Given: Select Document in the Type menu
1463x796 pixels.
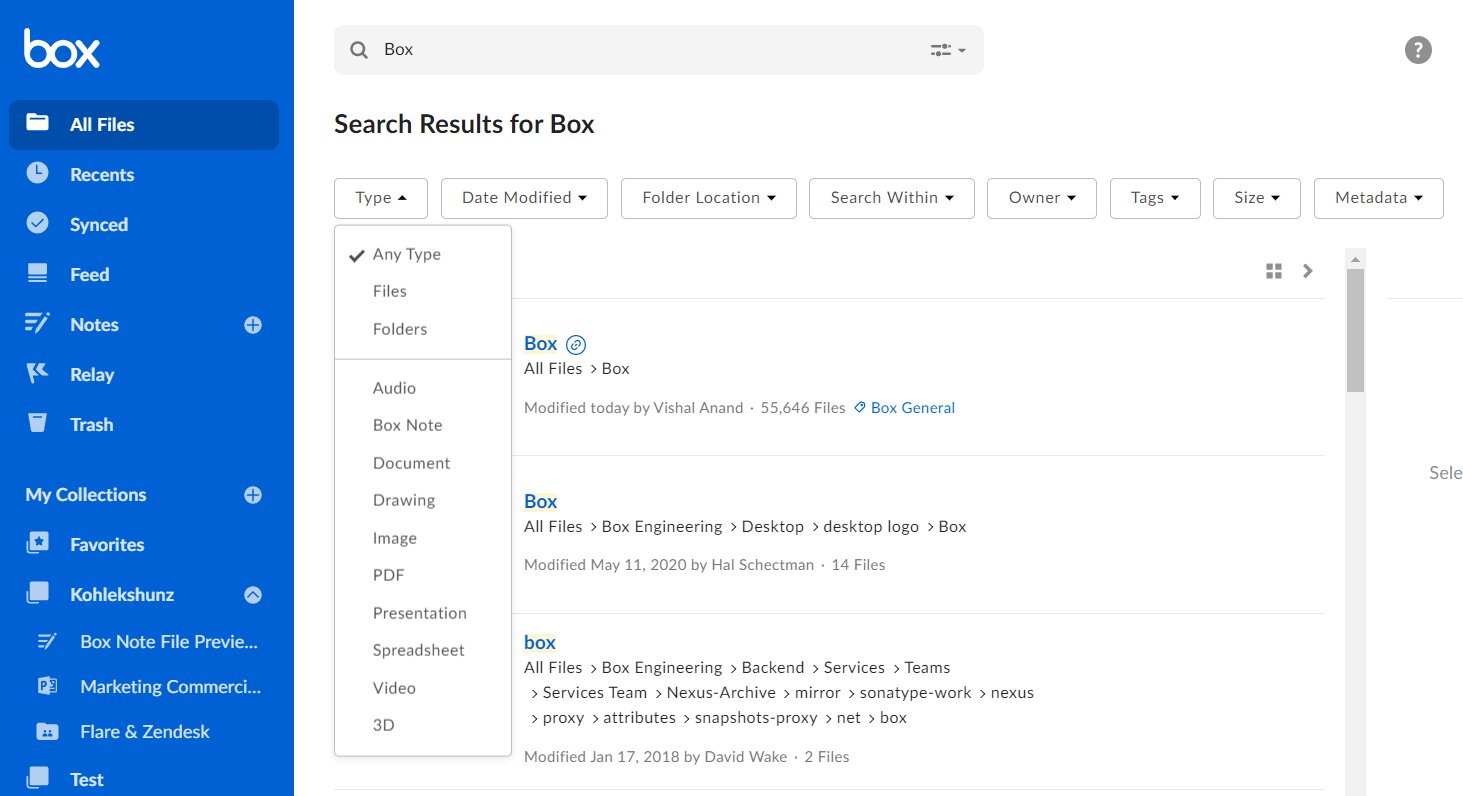Looking at the screenshot, I should [x=411, y=462].
